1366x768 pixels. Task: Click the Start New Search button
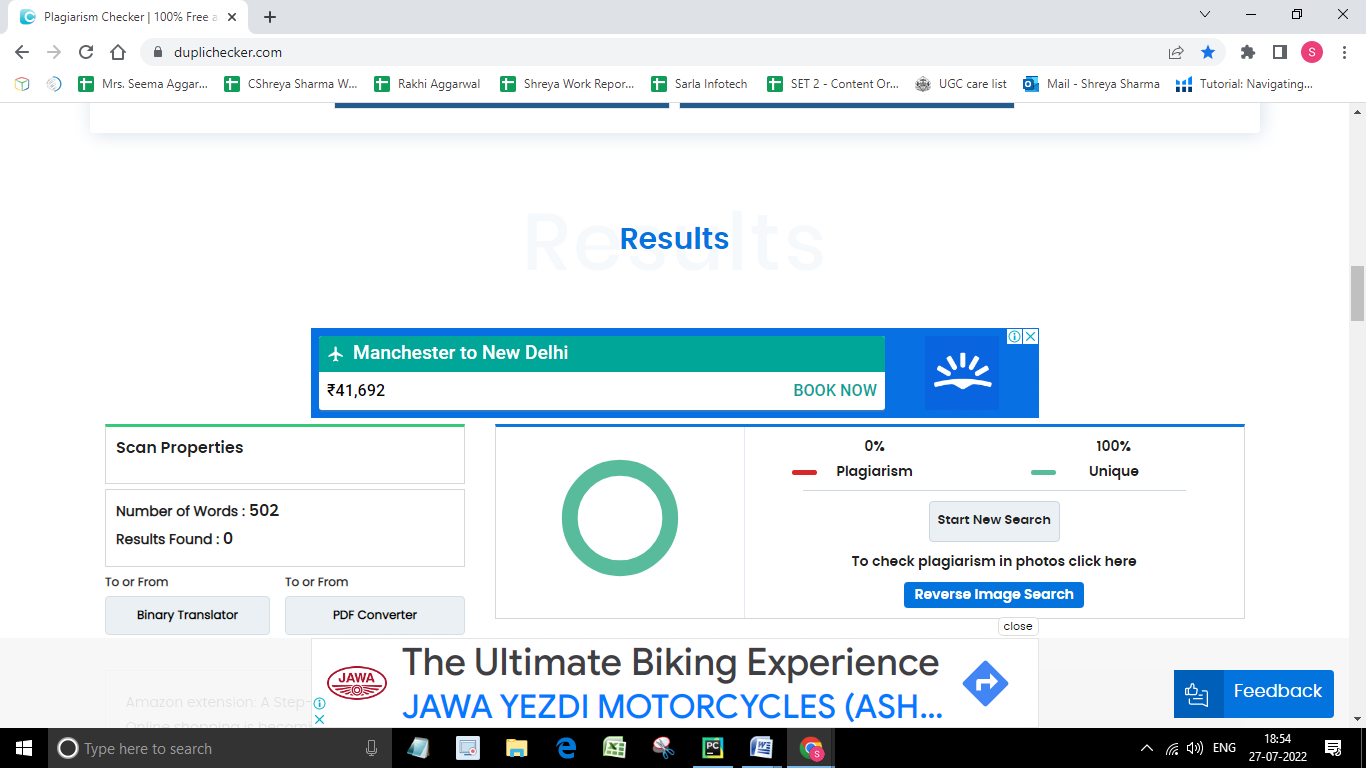tap(994, 520)
